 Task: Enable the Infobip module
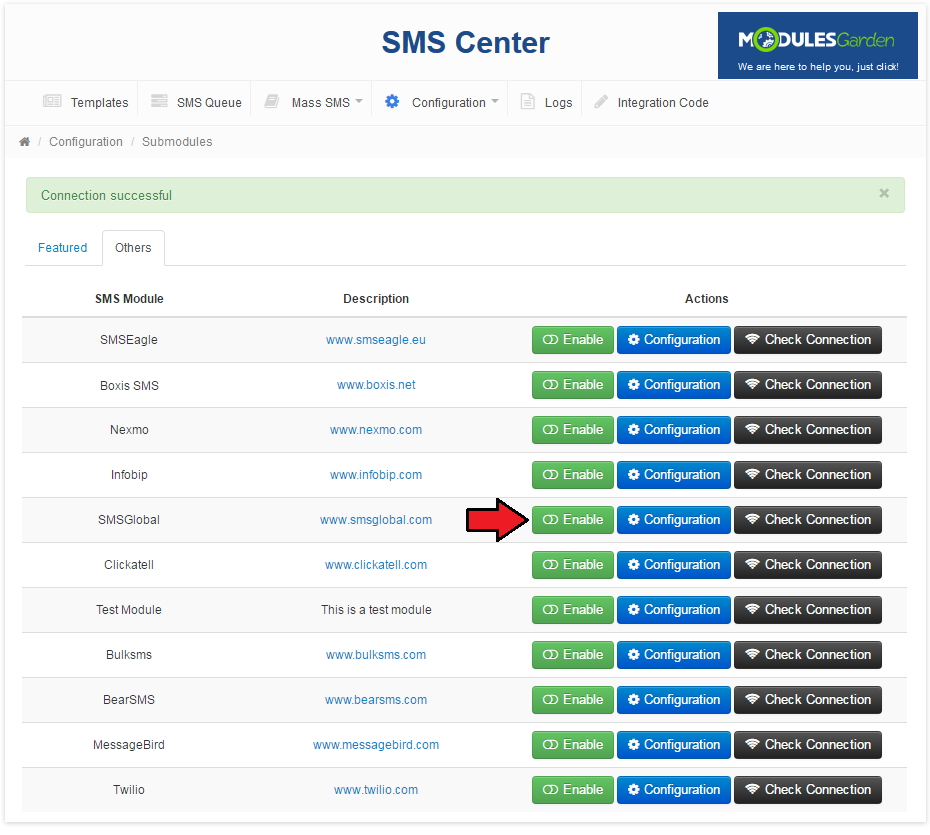pos(572,475)
